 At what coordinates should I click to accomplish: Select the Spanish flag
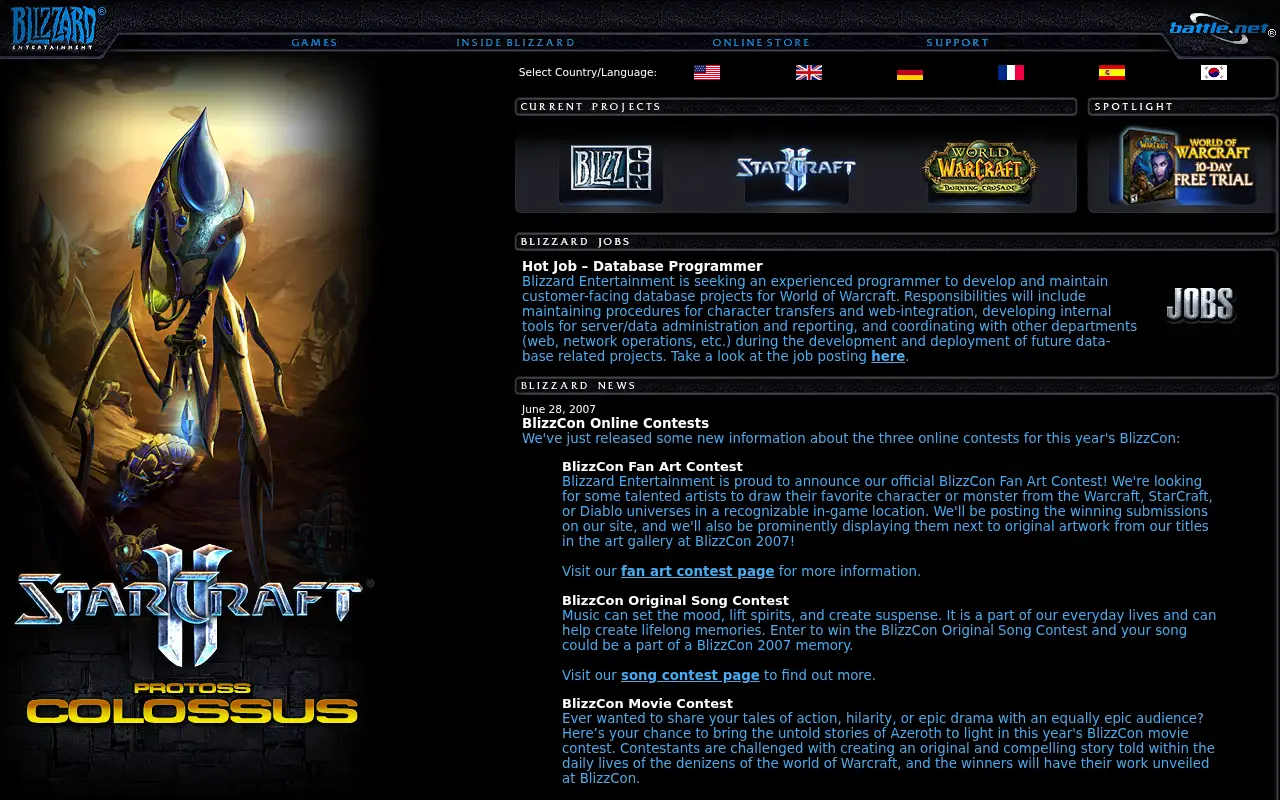click(x=1112, y=72)
